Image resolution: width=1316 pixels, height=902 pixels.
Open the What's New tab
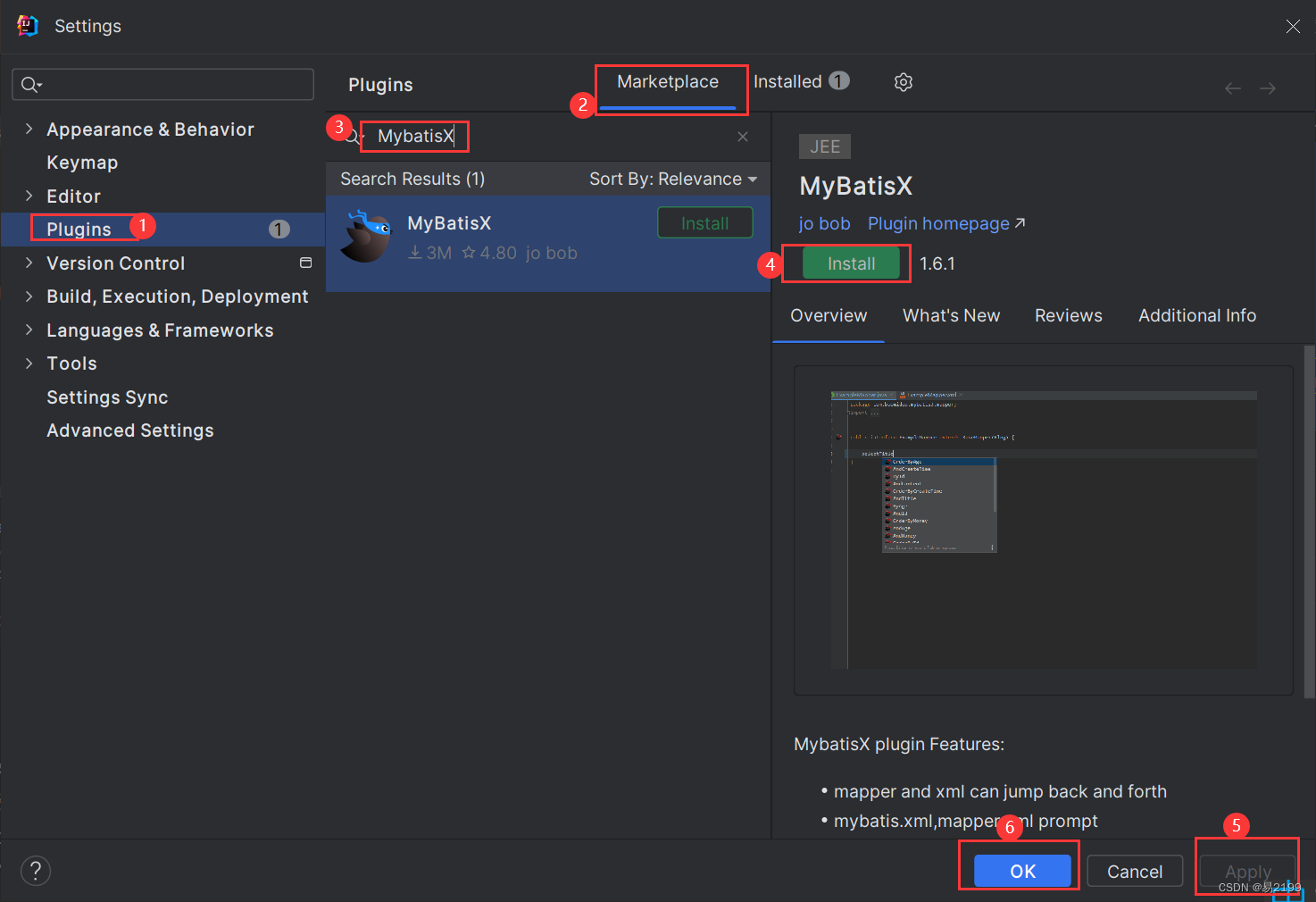[951, 315]
